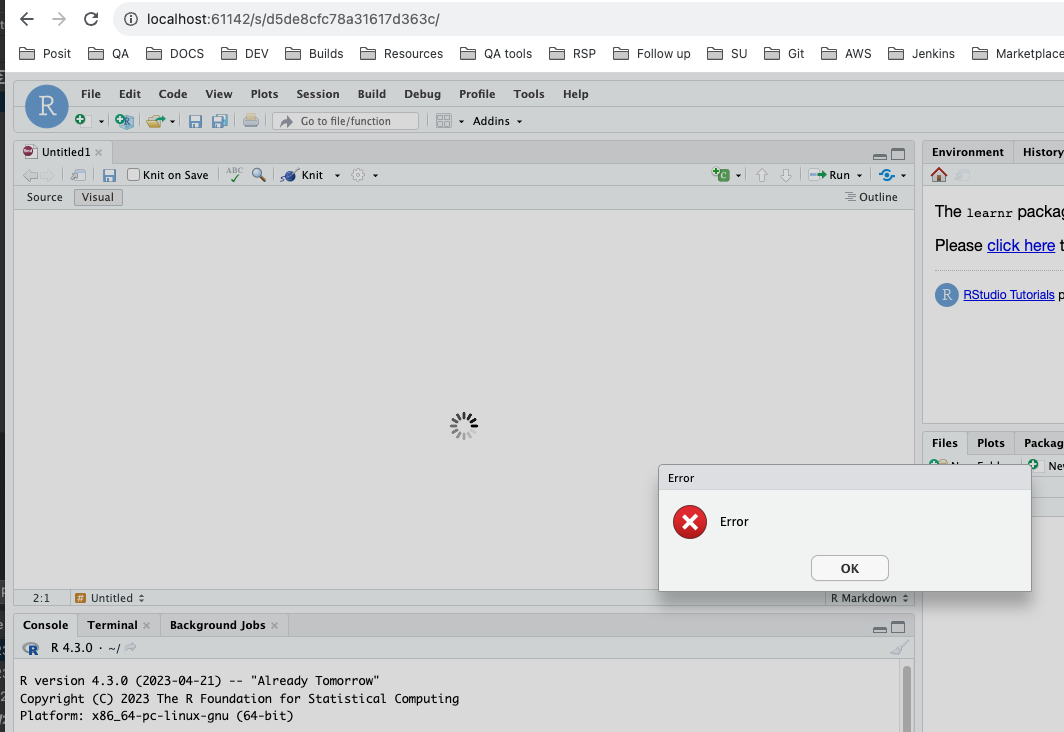Open find with the magnifying glass icon
1064x732 pixels.
(258, 174)
